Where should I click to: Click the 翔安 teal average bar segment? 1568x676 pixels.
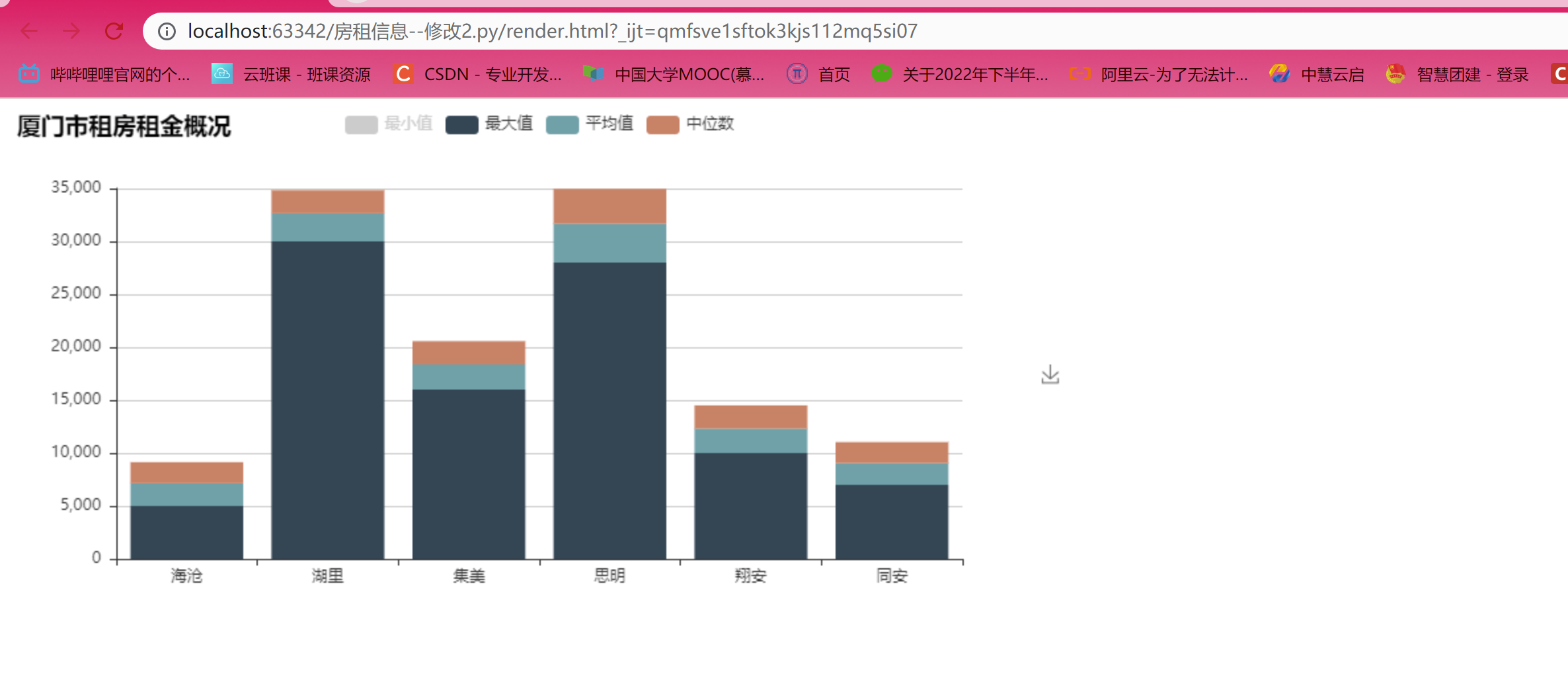pos(751,441)
